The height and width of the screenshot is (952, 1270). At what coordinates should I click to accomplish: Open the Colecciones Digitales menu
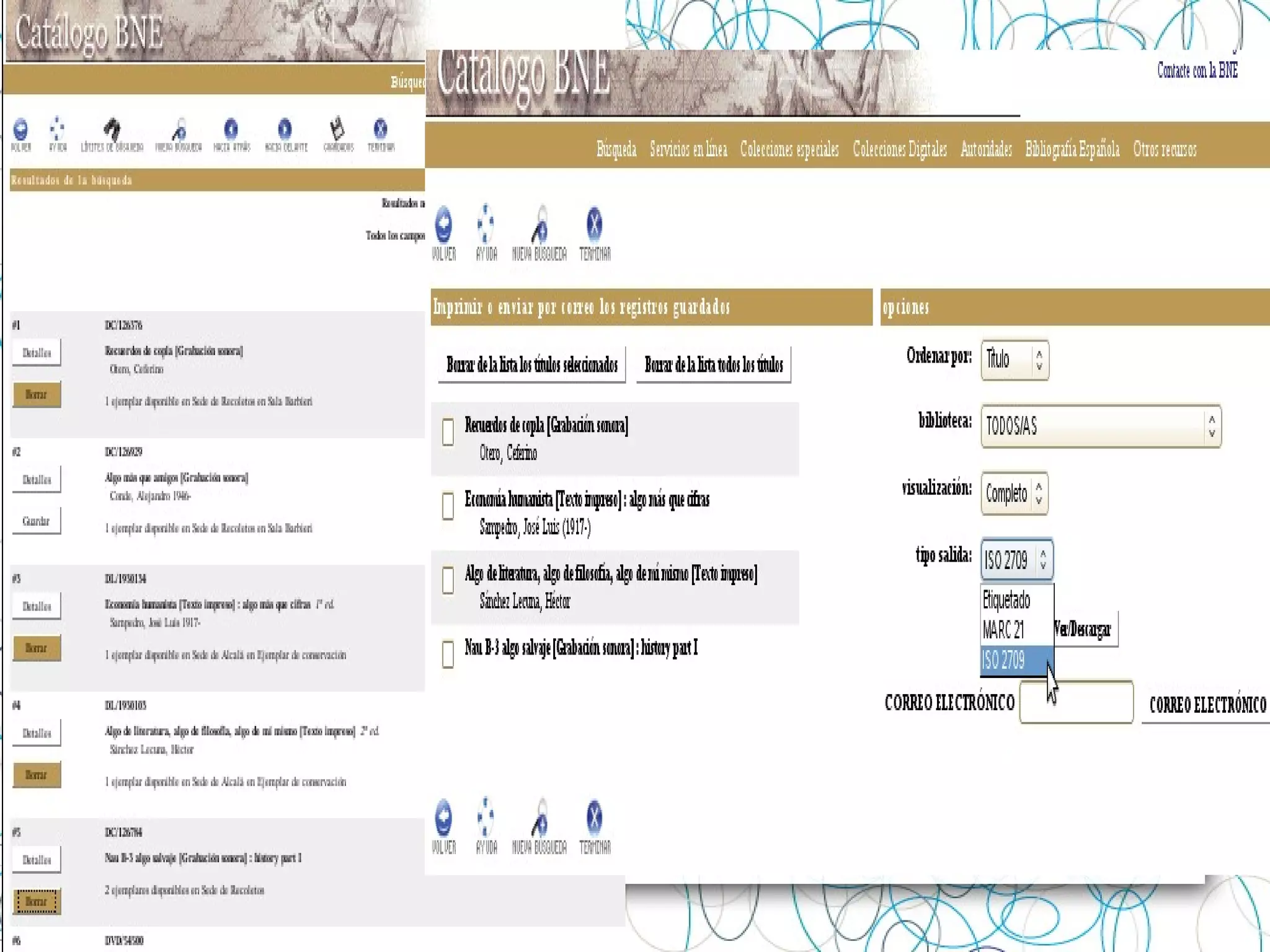pyautogui.click(x=899, y=149)
